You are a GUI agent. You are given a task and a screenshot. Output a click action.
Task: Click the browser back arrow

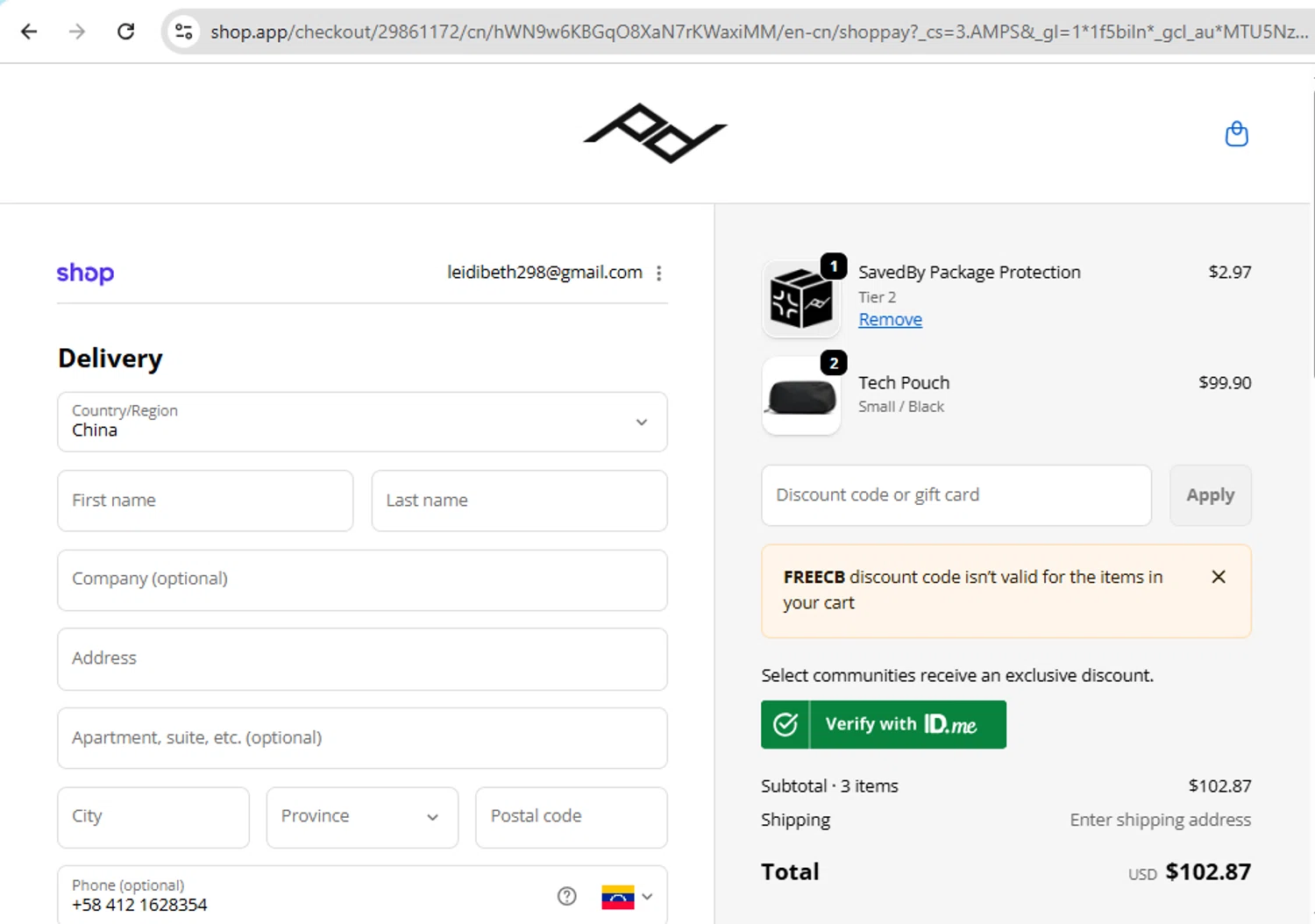pyautogui.click(x=29, y=32)
